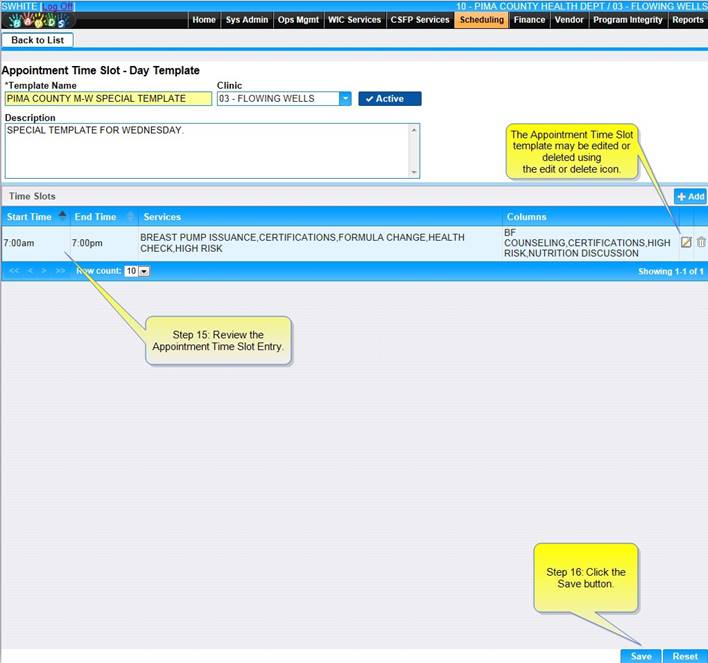
Task: Sort by End Time column arrow
Action: point(130,217)
